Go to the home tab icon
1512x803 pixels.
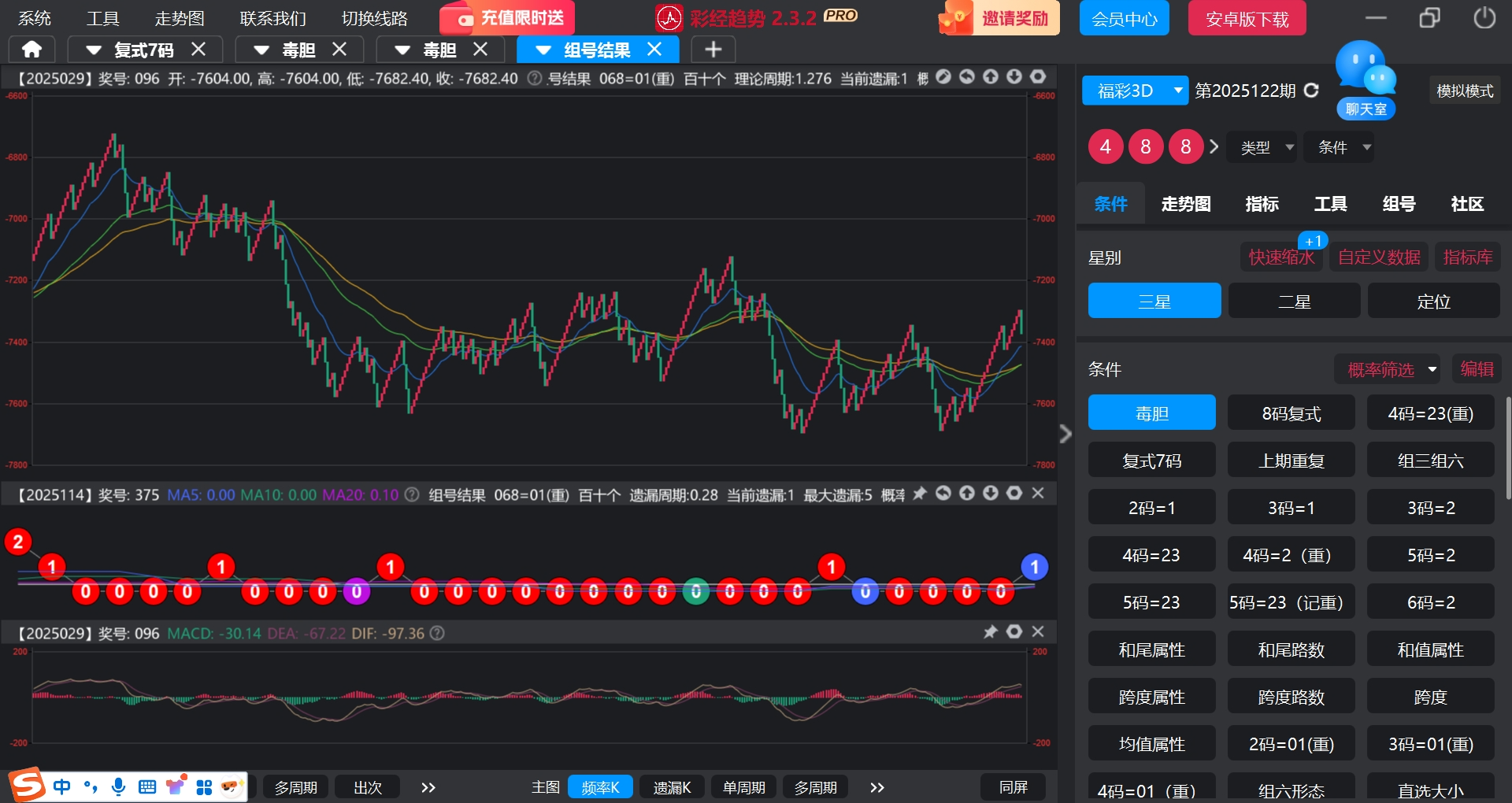pyautogui.click(x=31, y=50)
